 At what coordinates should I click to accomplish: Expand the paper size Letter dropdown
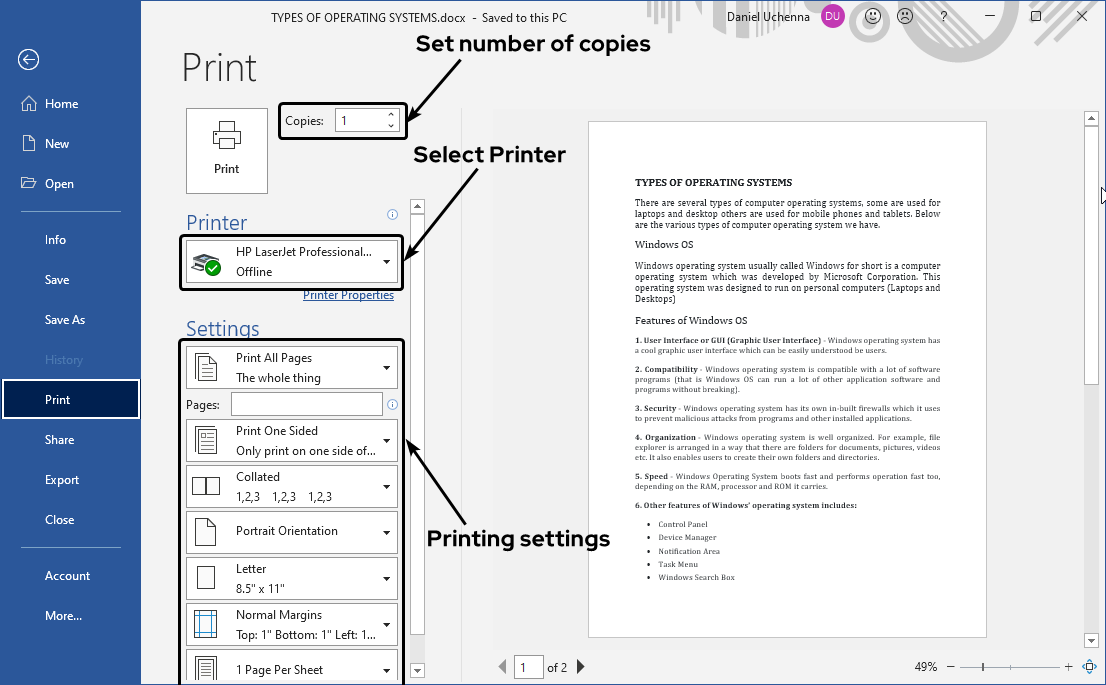pyautogui.click(x=385, y=577)
